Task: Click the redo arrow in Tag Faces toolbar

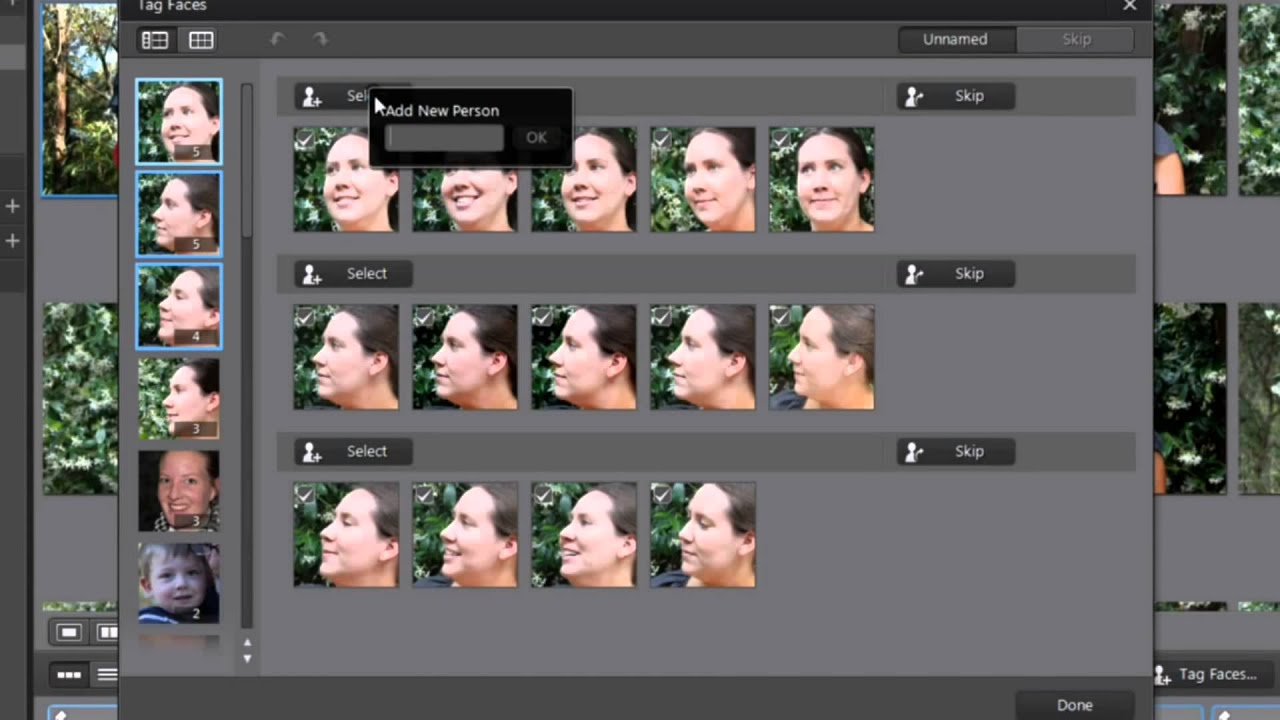Action: pyautogui.click(x=320, y=40)
